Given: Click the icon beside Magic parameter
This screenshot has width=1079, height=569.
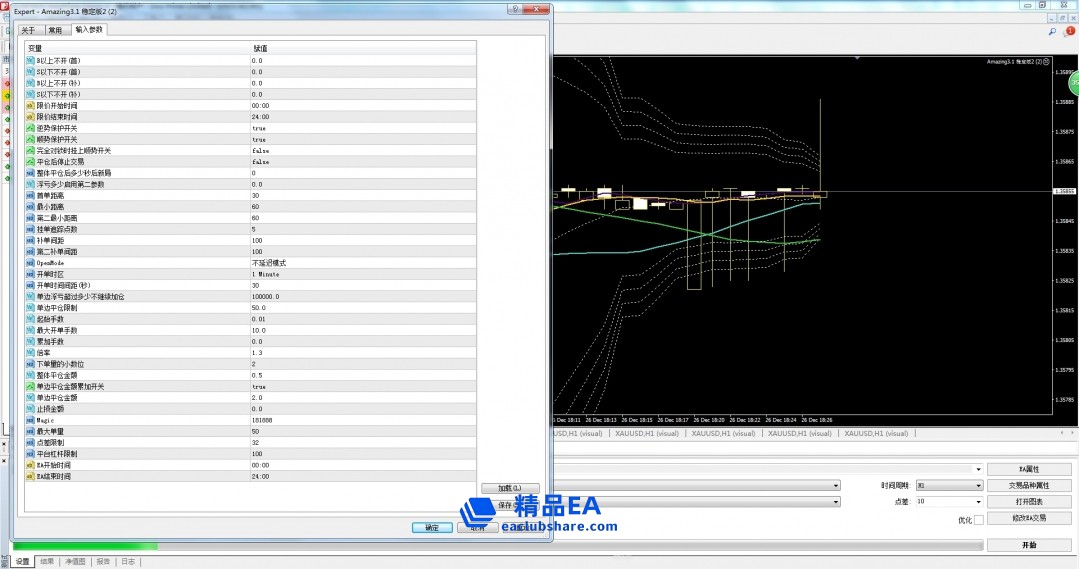Looking at the screenshot, I should 30,420.
